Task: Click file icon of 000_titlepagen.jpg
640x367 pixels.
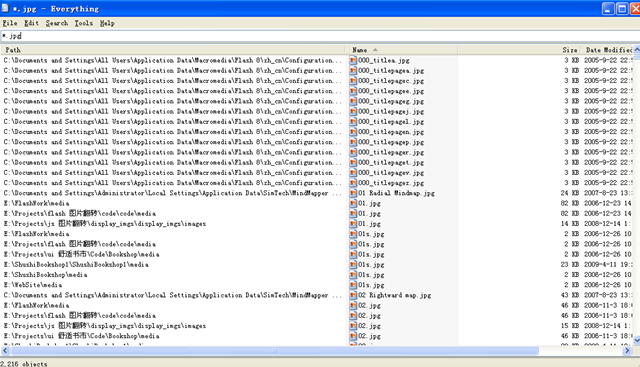Action: coord(353,132)
